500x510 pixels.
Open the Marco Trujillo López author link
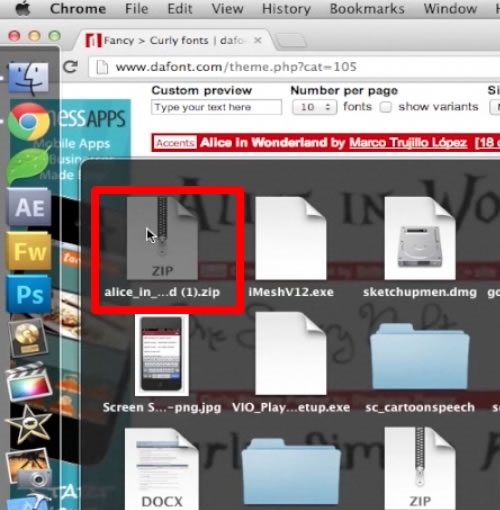(408, 143)
